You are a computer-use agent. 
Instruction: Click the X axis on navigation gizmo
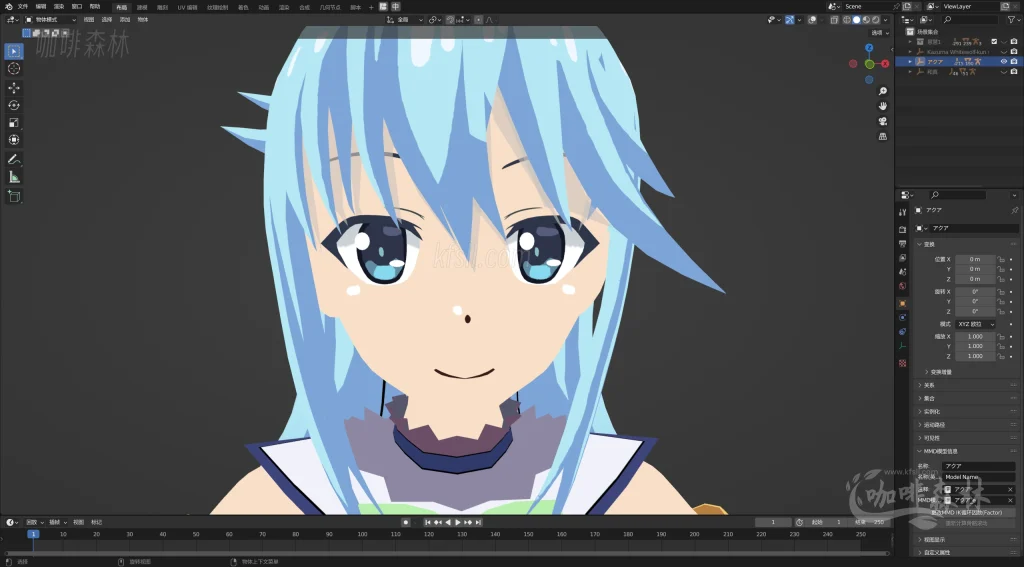coord(885,63)
